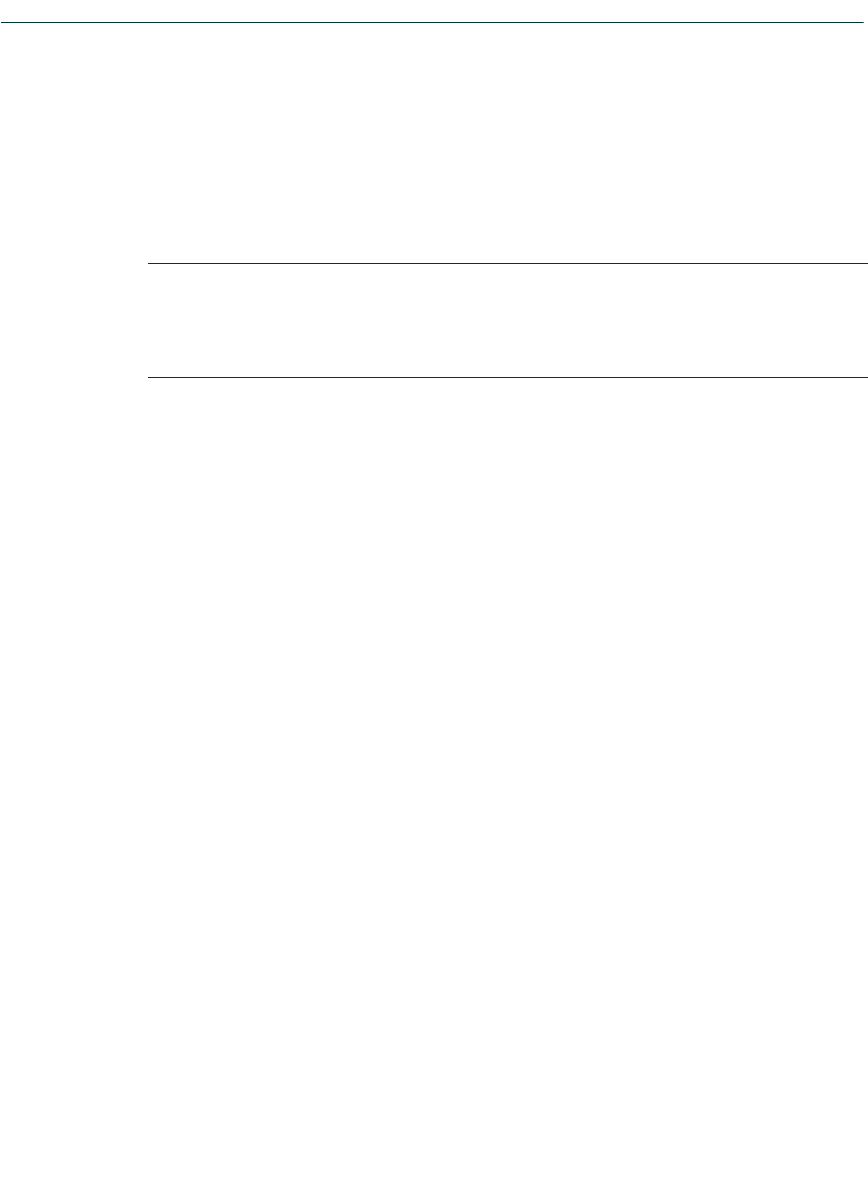Click blank area between the two indented dividers
This screenshot has width=868, height=1188.
click(x=507, y=320)
